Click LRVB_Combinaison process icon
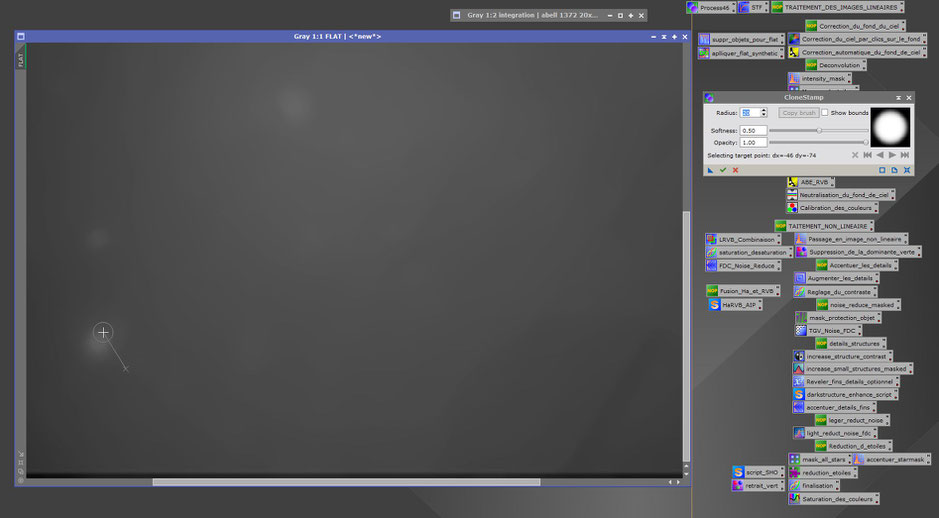Screen dimensions: 939x518 pos(743,240)
